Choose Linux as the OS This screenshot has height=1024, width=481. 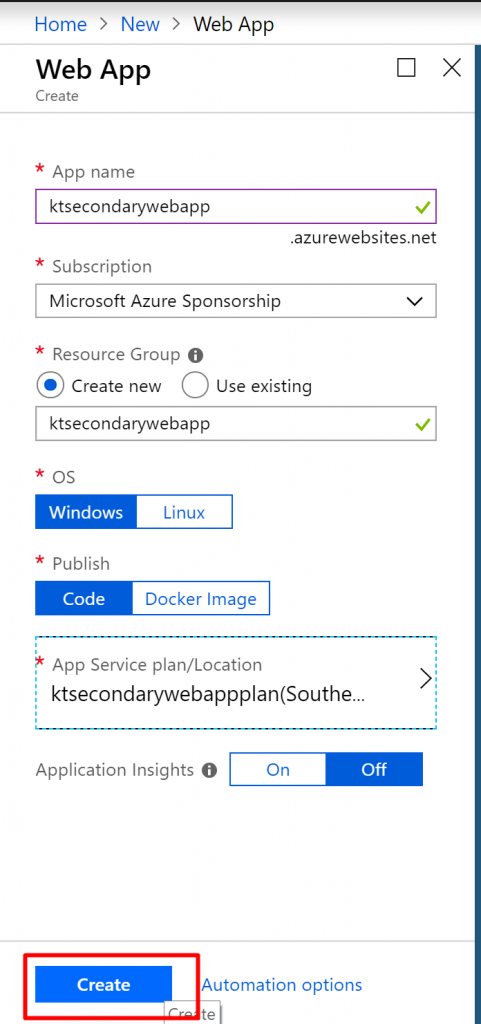184,511
